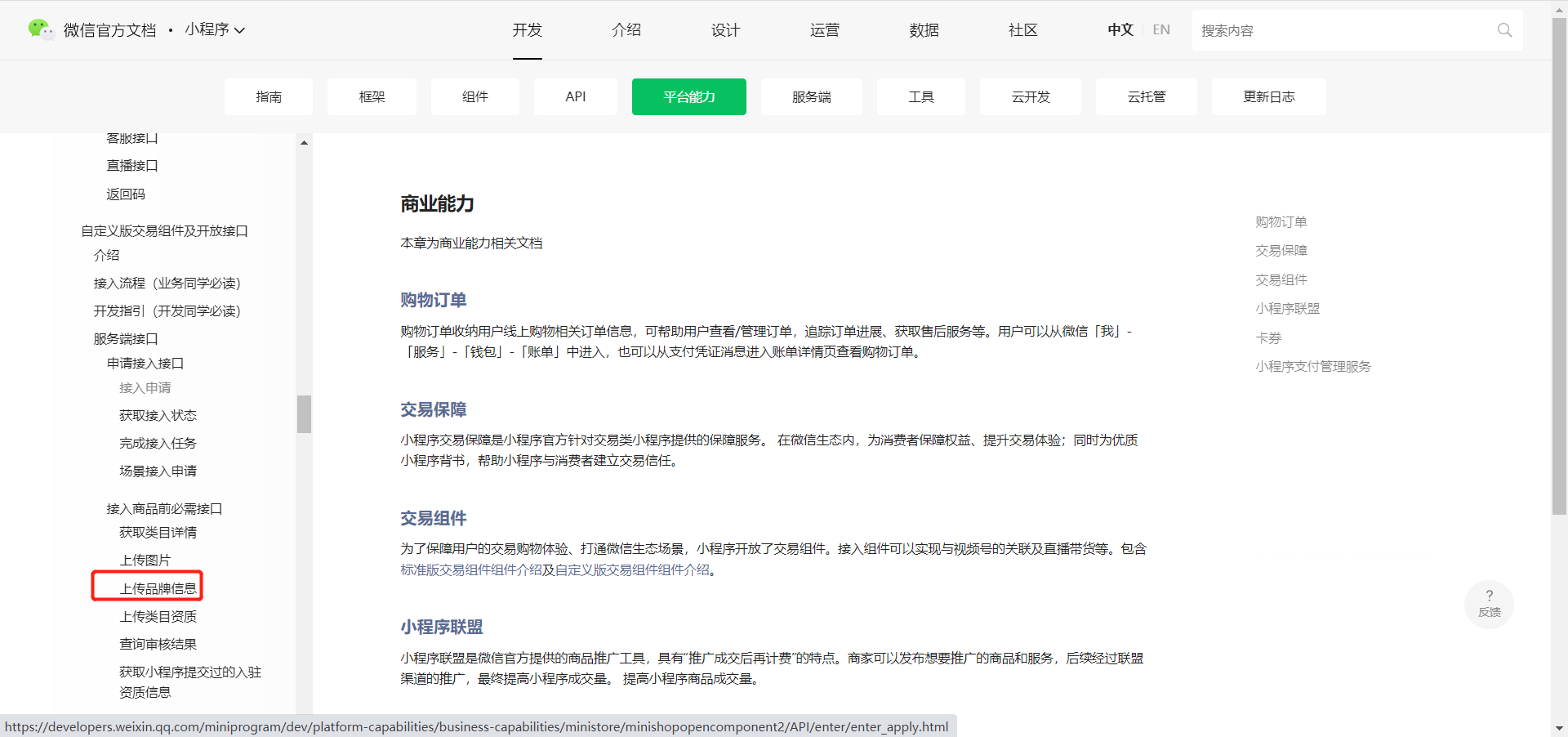Click the sidebar scrollbar thumb
The image size is (1568, 737).
(x=304, y=413)
